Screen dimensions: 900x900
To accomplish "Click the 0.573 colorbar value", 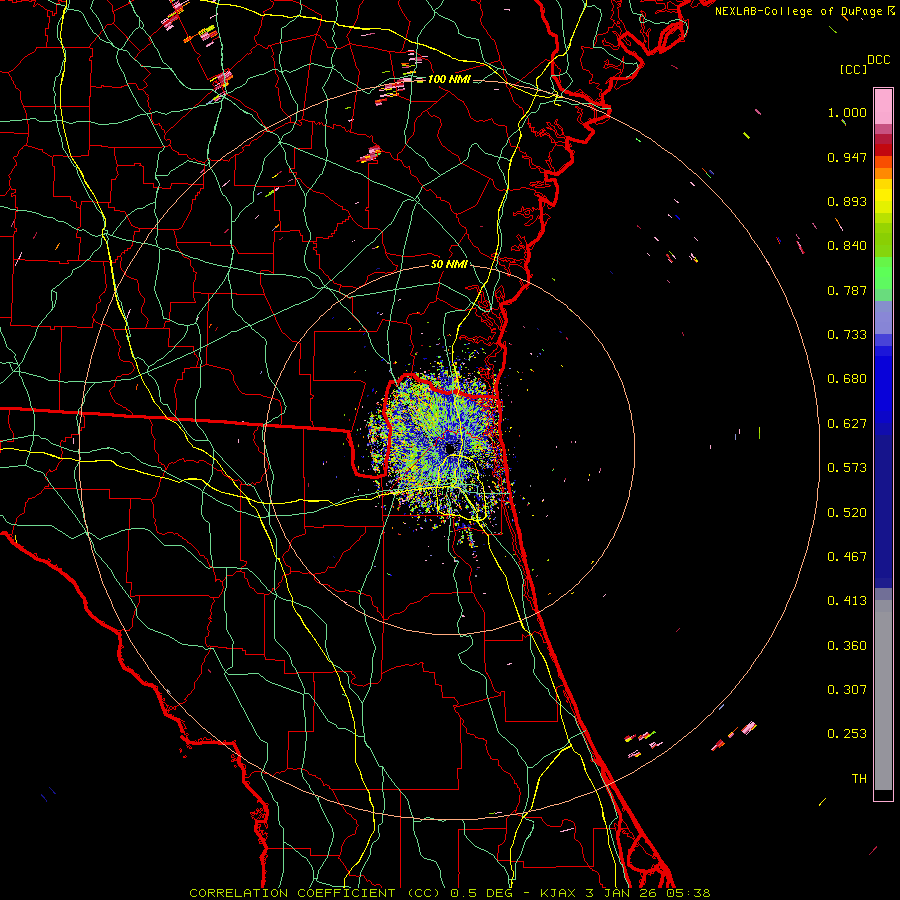I will click(x=847, y=468).
